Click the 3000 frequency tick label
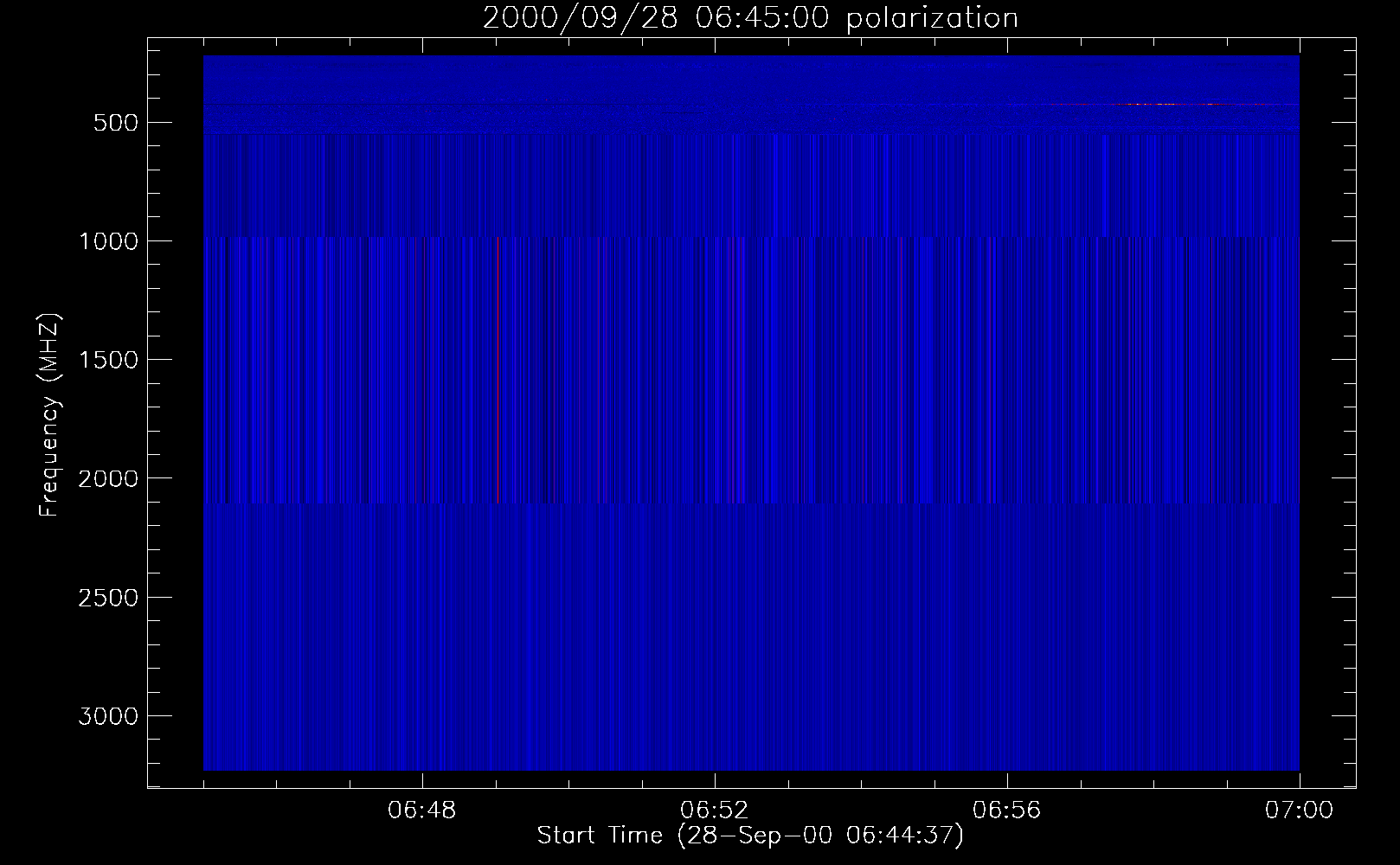This screenshot has height=865, width=1400. point(108,716)
